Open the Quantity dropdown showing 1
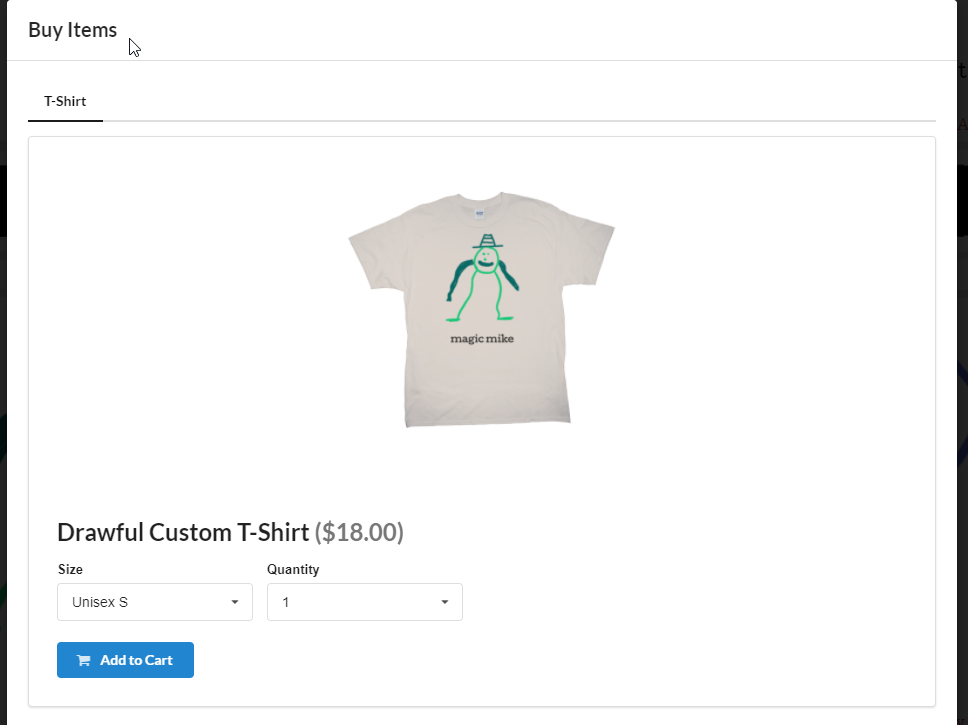968x725 pixels. coord(364,602)
